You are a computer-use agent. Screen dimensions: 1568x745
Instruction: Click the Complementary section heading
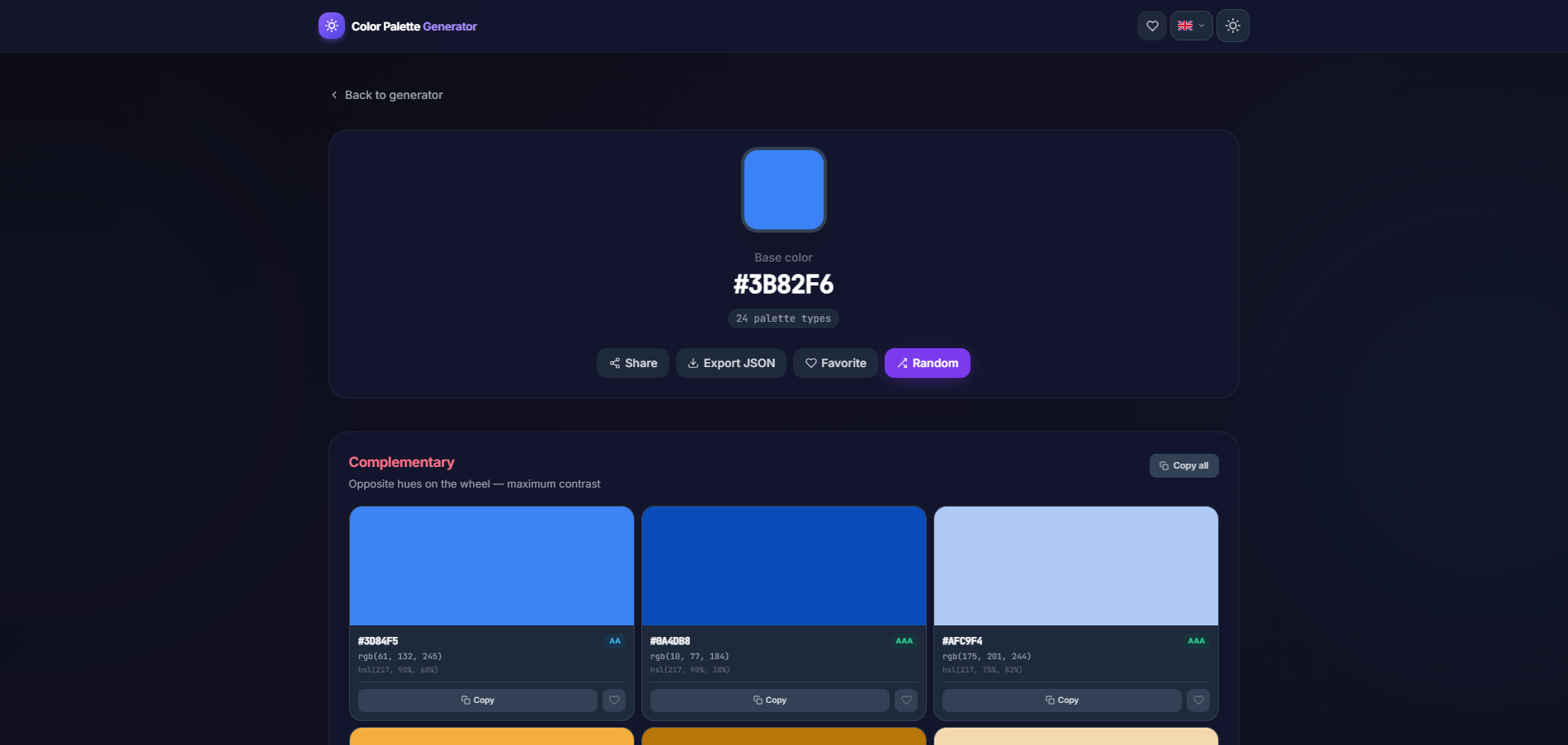tap(400, 462)
